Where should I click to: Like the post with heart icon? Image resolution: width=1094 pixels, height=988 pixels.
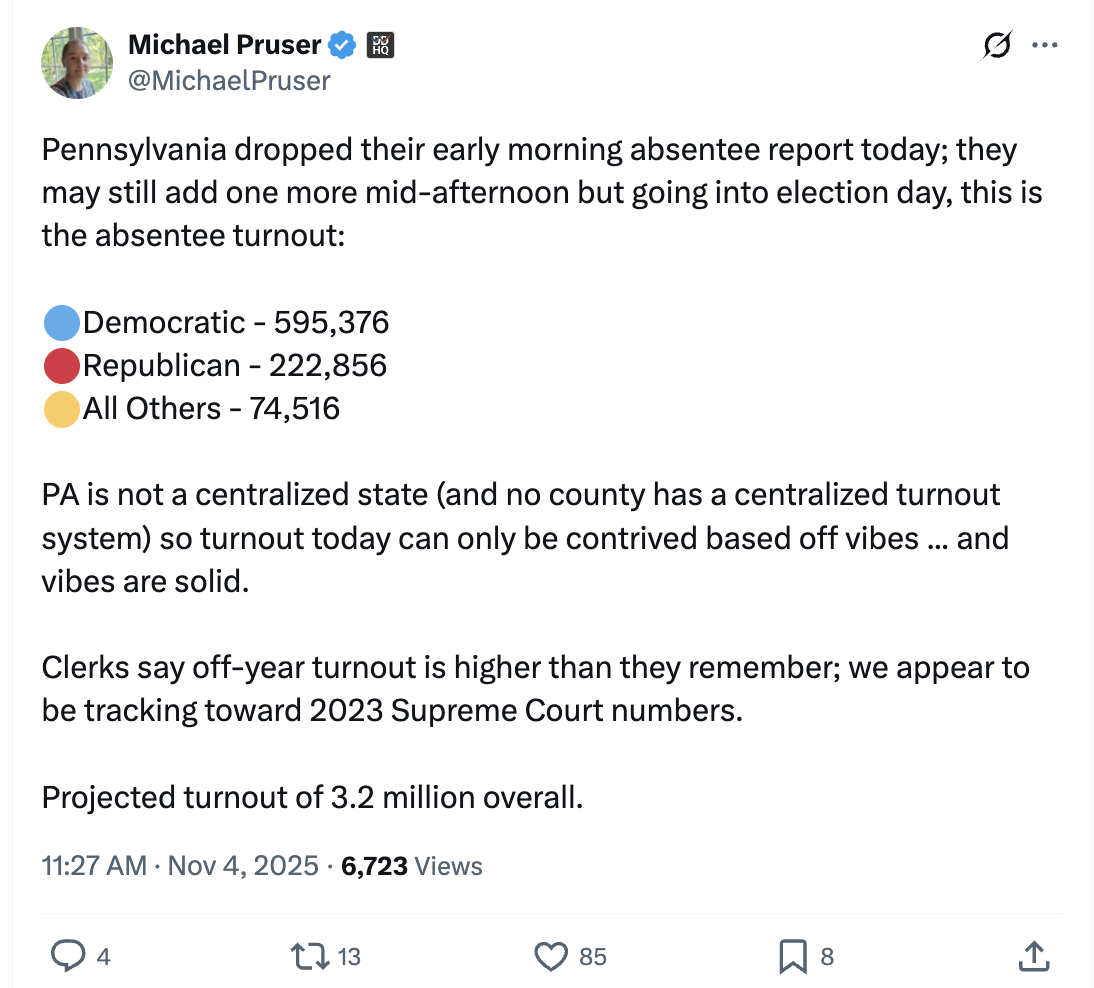pyautogui.click(x=551, y=956)
